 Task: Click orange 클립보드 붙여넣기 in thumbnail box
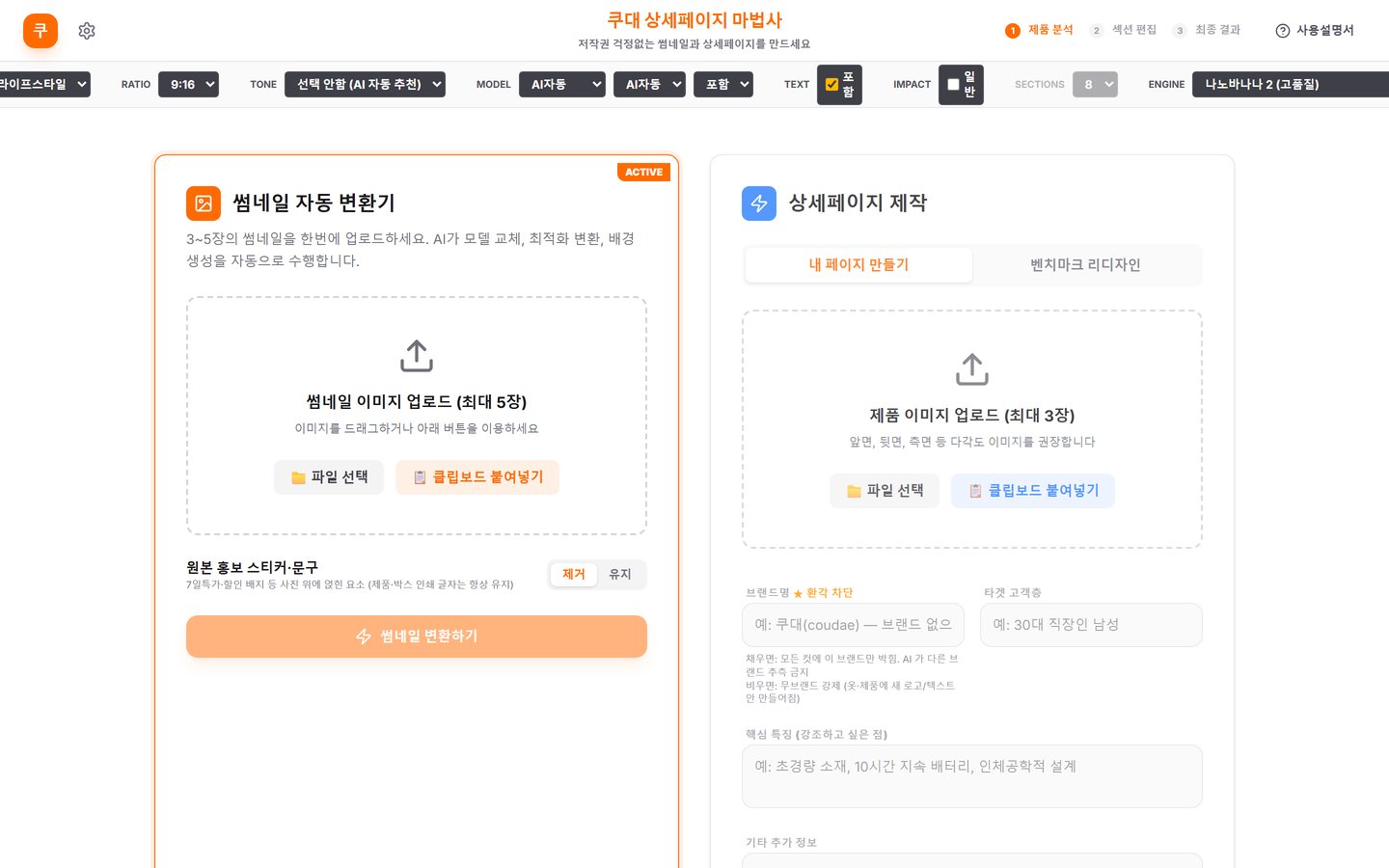click(x=477, y=477)
